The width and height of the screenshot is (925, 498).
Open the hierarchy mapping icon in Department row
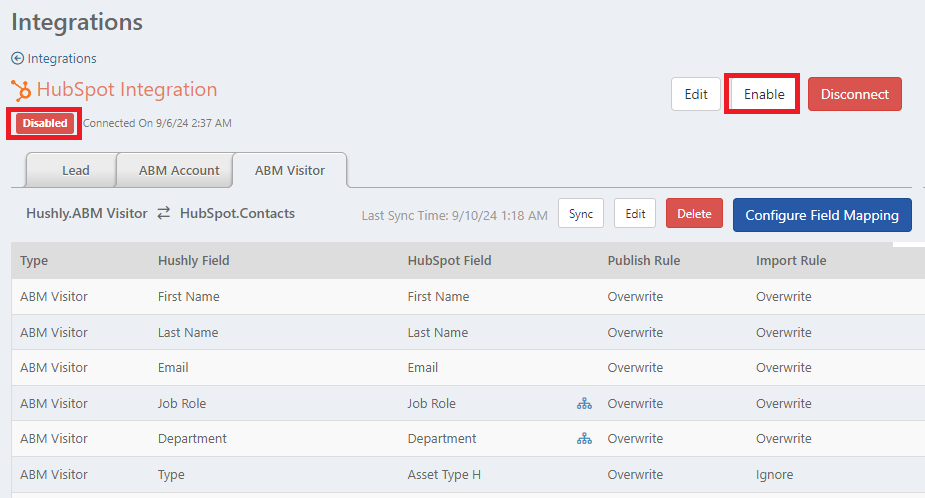tap(584, 438)
